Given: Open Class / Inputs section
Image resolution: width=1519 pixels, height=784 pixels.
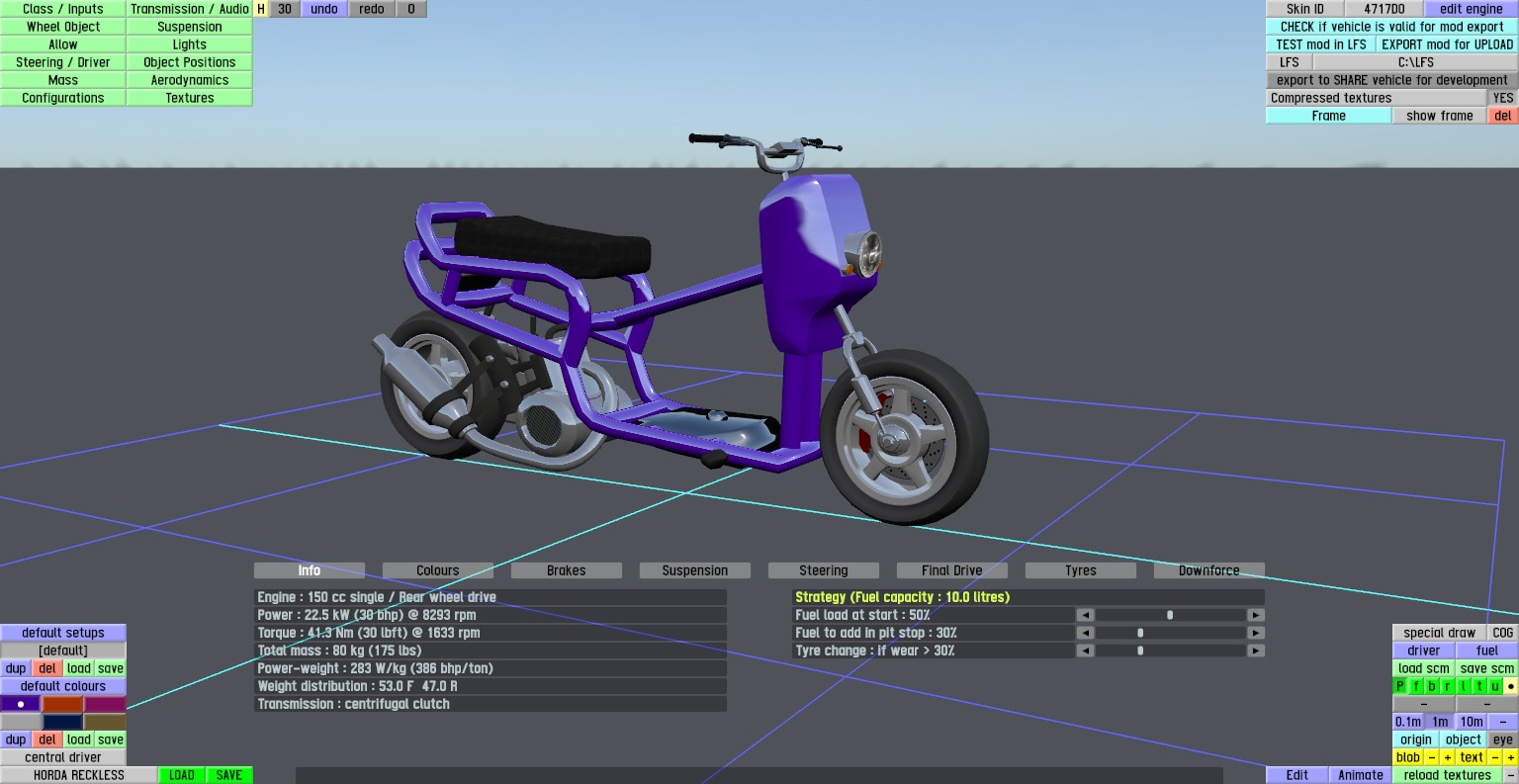Looking at the screenshot, I should click(63, 9).
